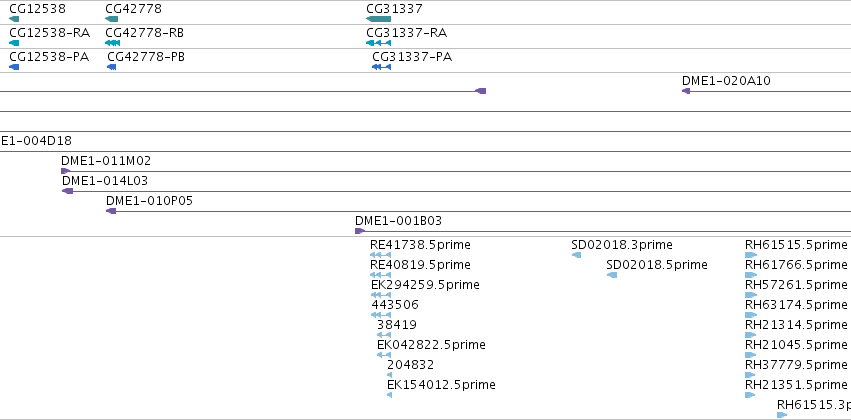851x420 pixels.
Task: Select the RH61515.5prime EST arrow
Action: [x=751, y=255]
